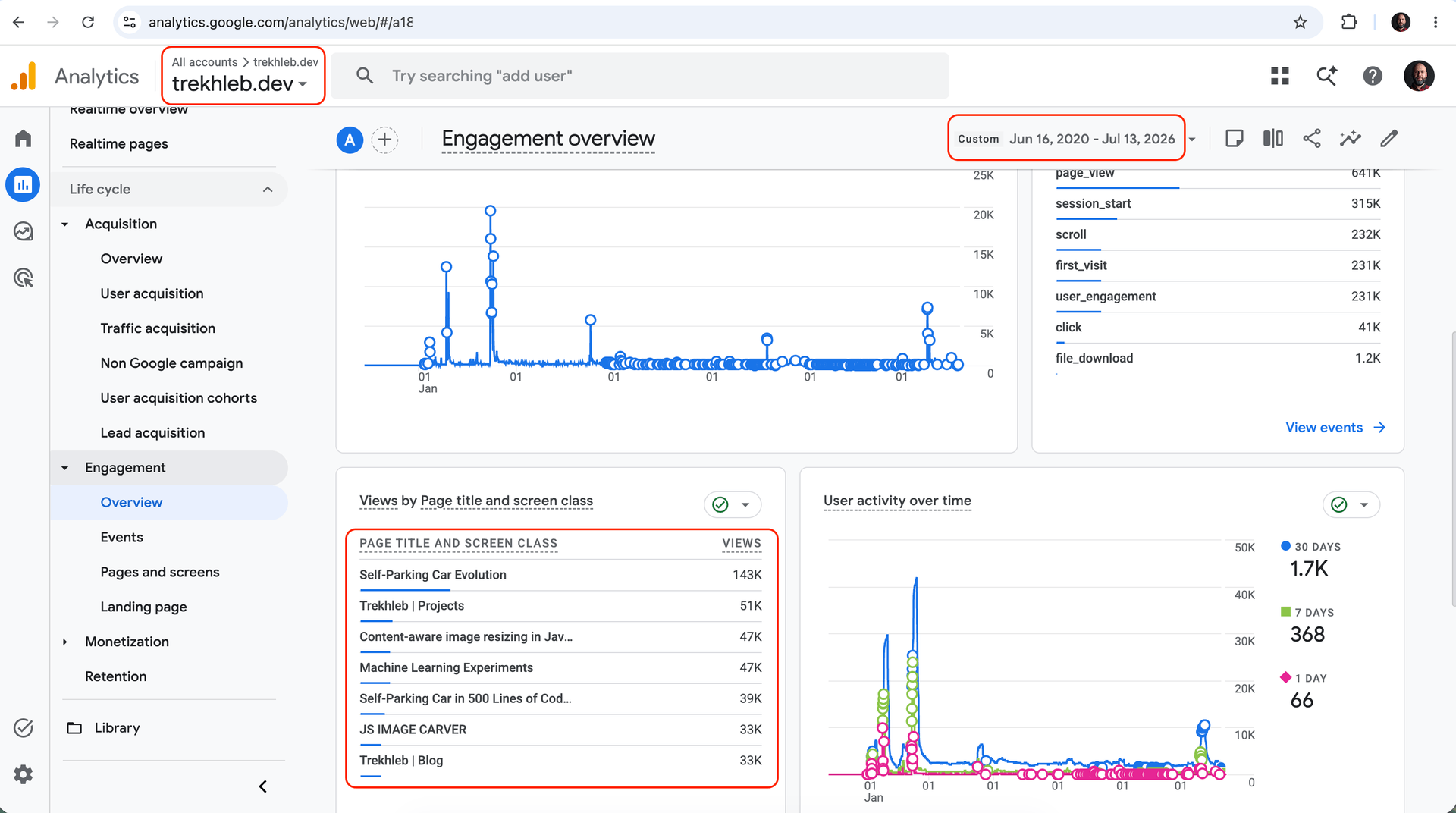
Task: Follow the View events link
Action: click(x=1335, y=428)
